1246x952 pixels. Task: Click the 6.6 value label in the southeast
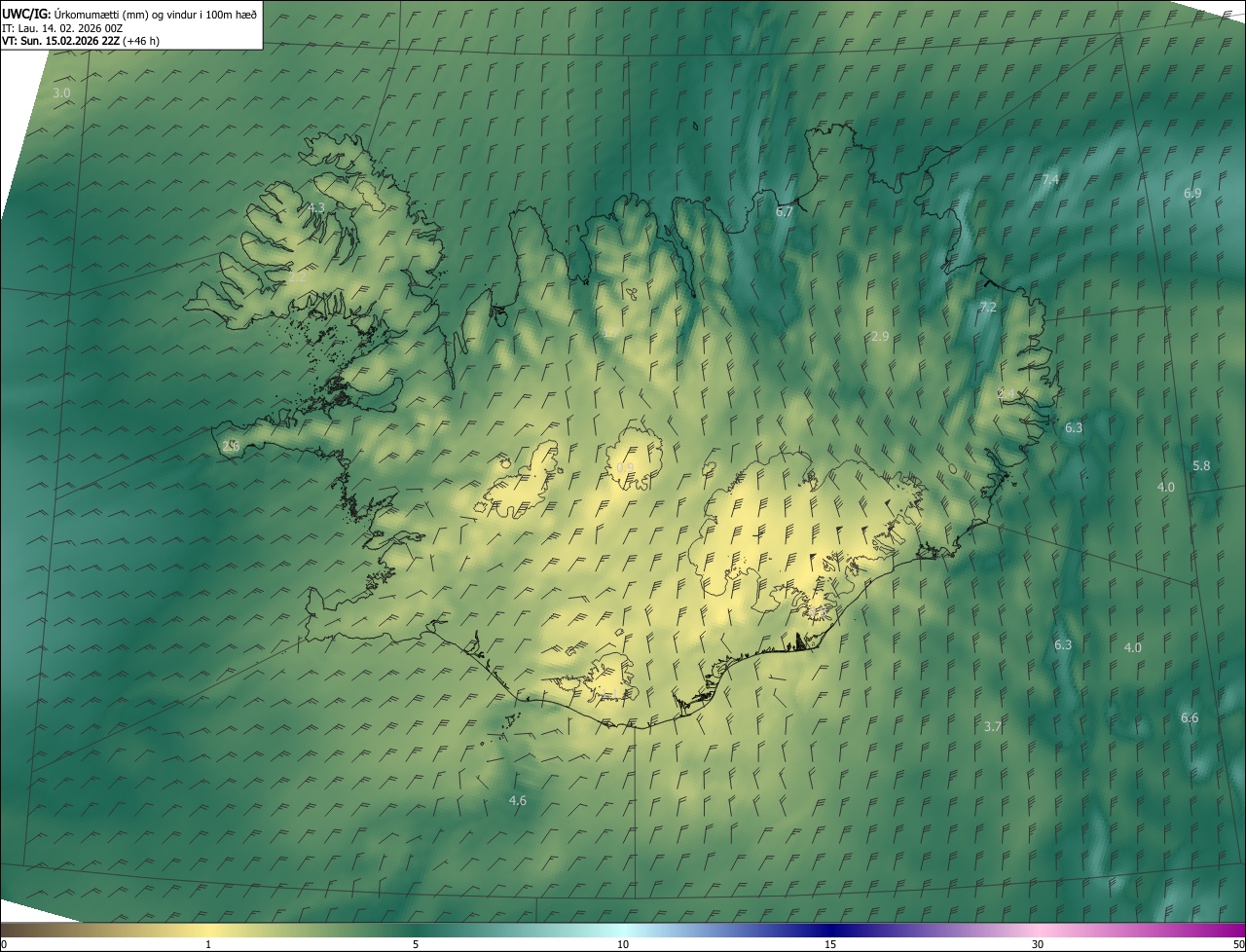coord(1190,717)
